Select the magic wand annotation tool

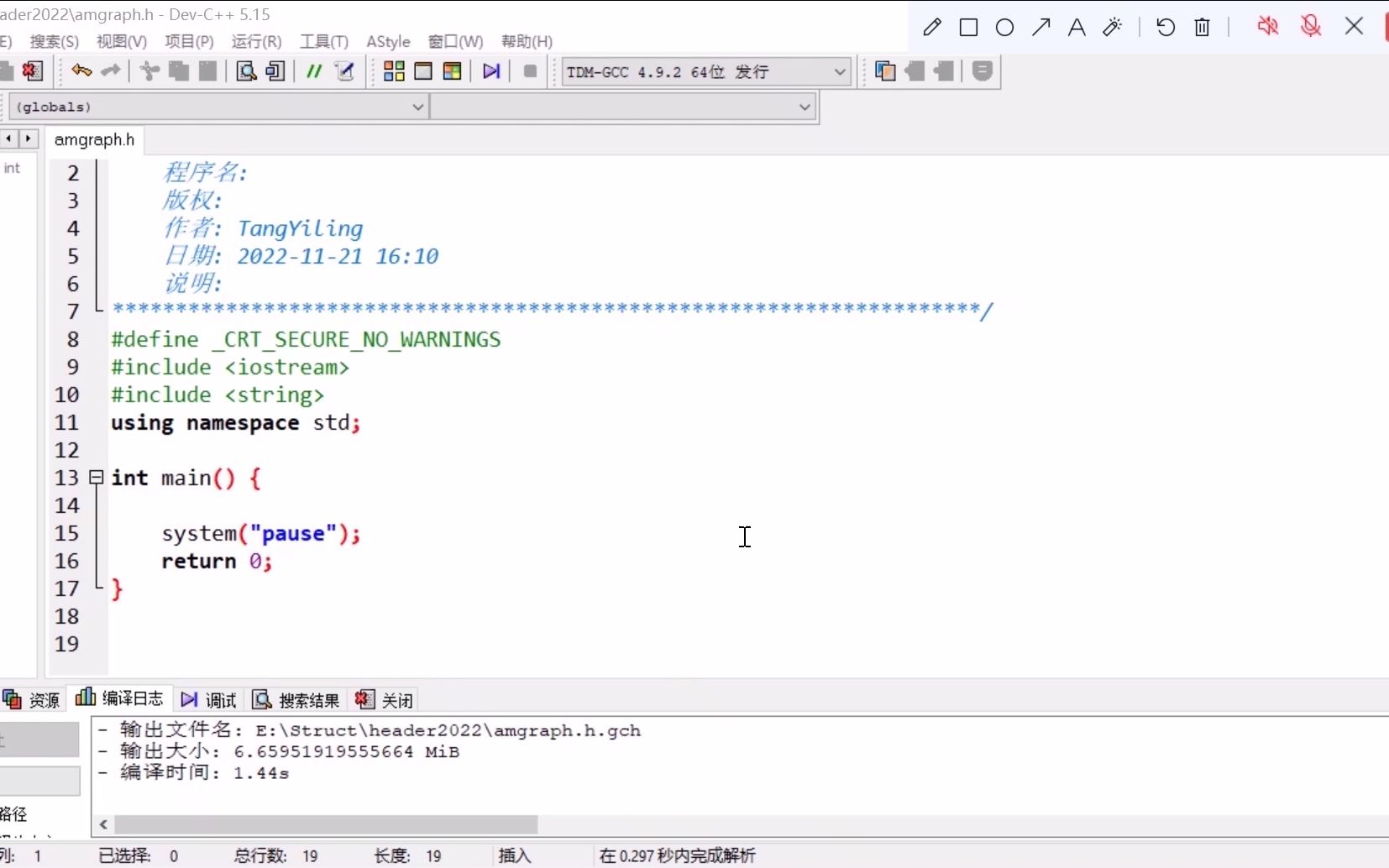click(1113, 27)
